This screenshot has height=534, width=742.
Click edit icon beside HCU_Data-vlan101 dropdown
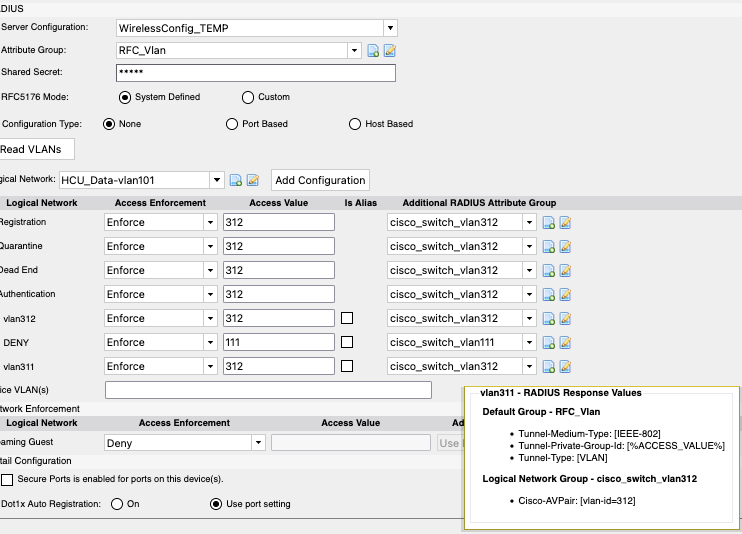(253, 180)
